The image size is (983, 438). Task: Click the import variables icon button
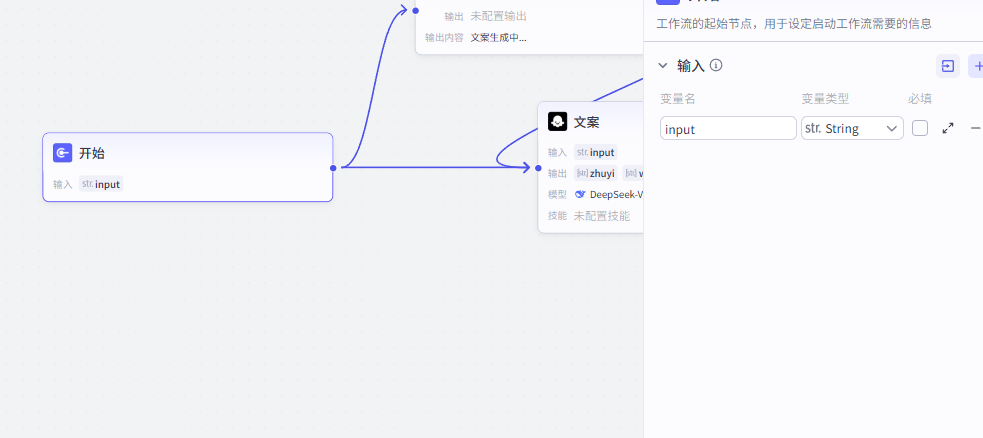tap(947, 66)
